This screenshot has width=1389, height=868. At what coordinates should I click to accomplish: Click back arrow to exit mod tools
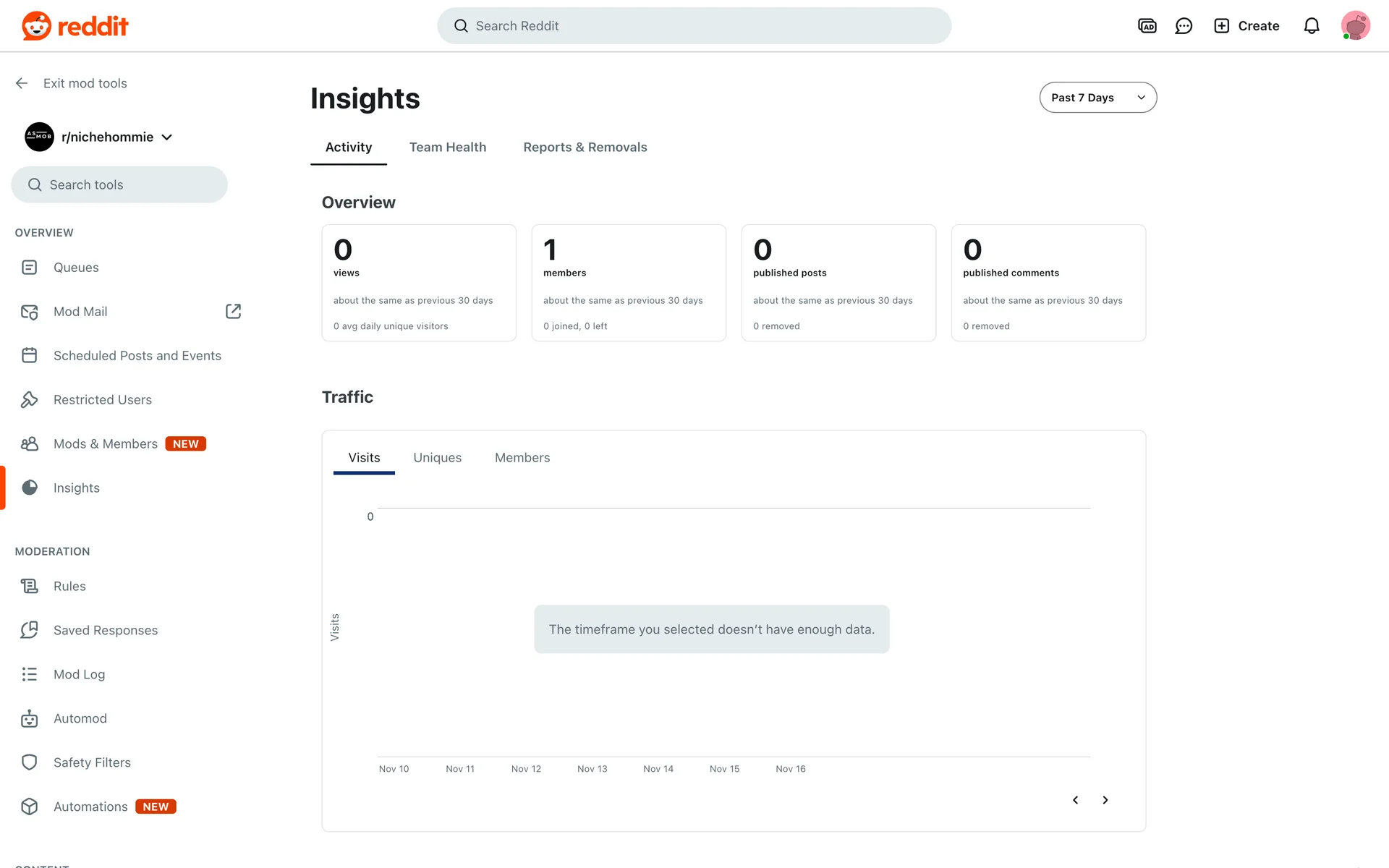click(x=22, y=83)
